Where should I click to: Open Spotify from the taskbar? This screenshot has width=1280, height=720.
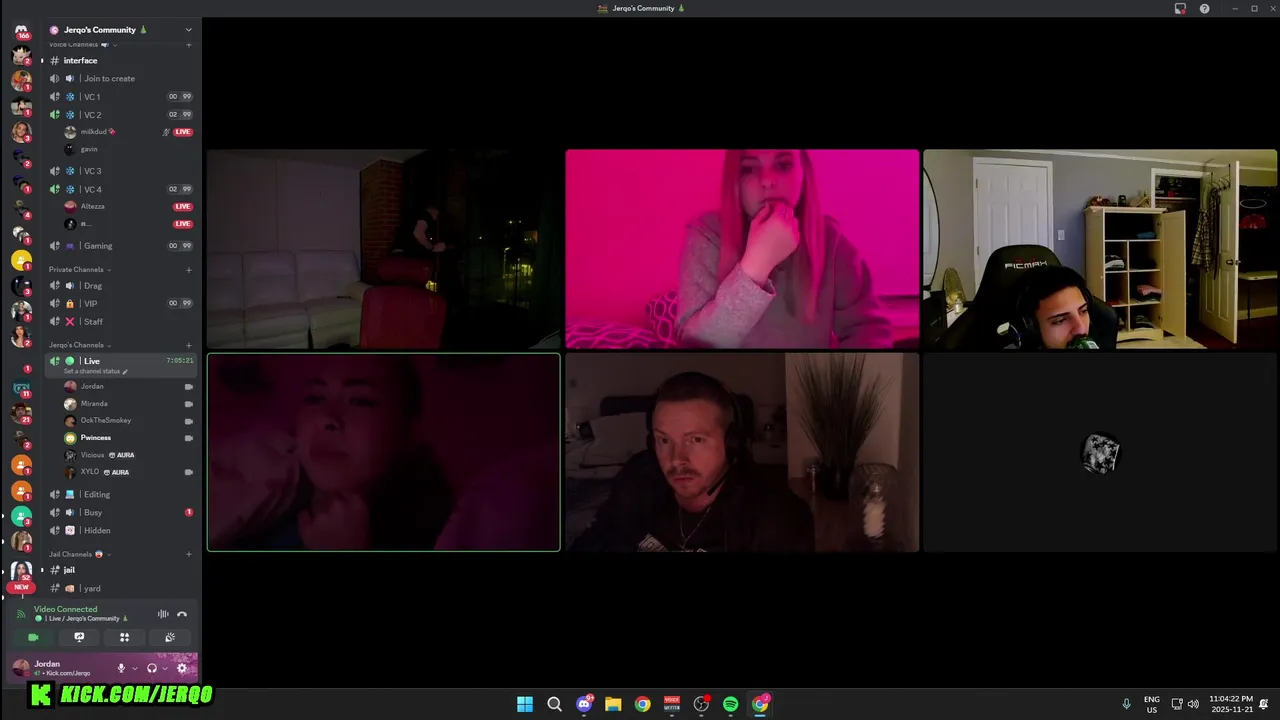[730, 704]
